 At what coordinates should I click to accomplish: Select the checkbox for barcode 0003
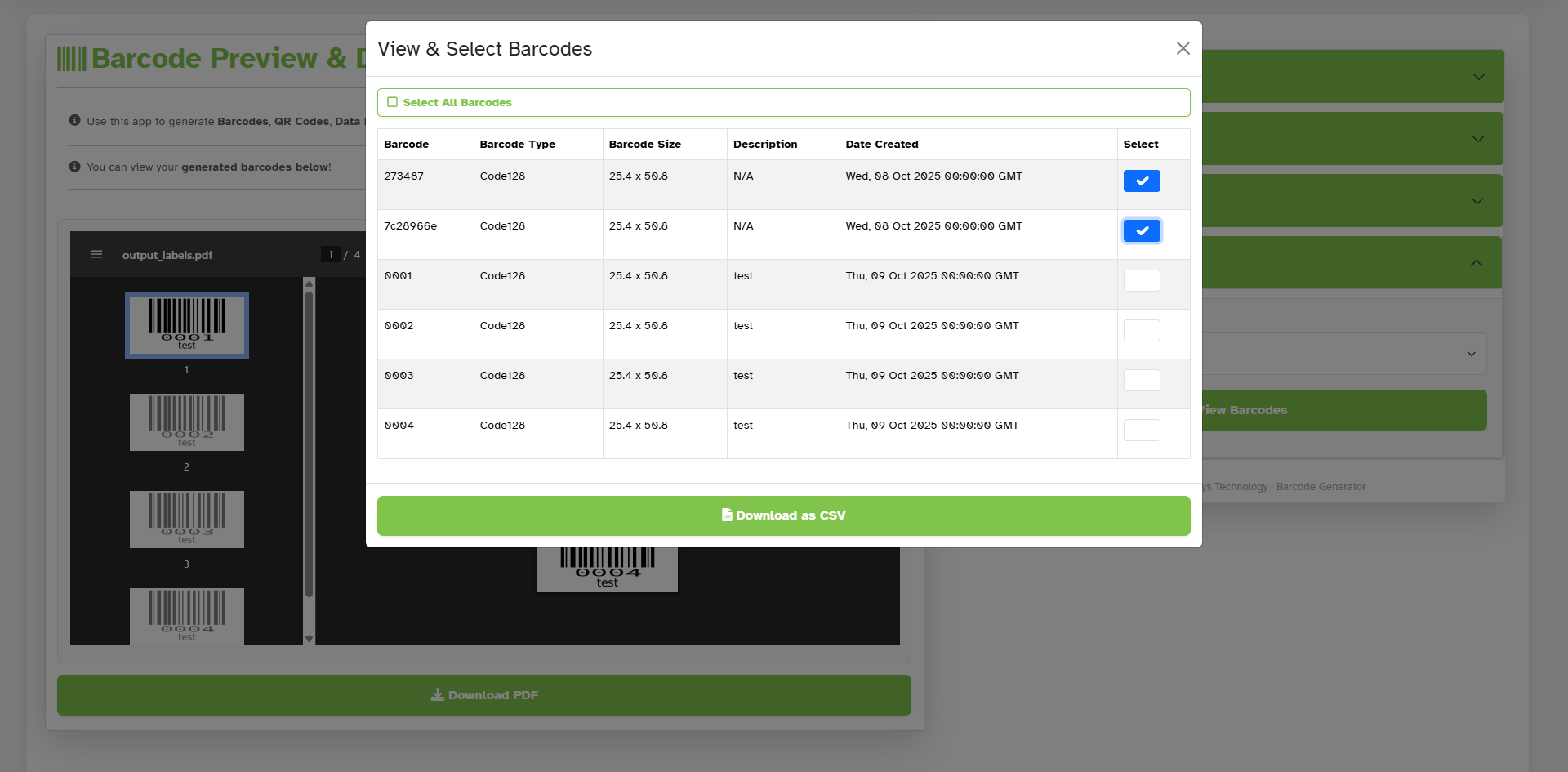tap(1142, 380)
